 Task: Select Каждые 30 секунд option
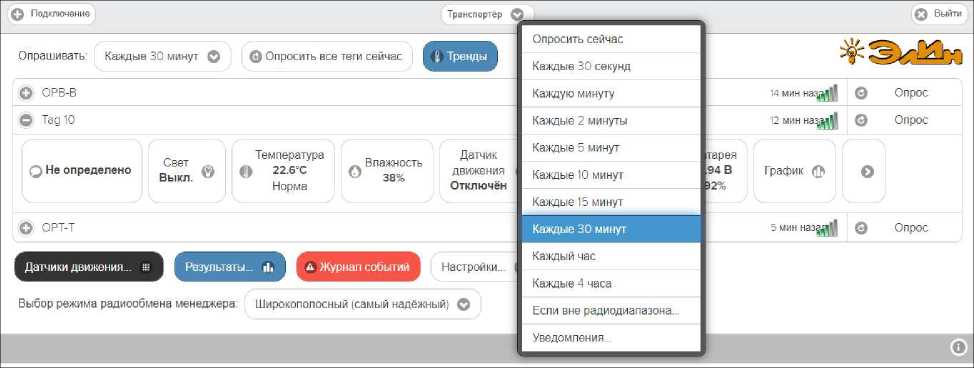(611, 67)
